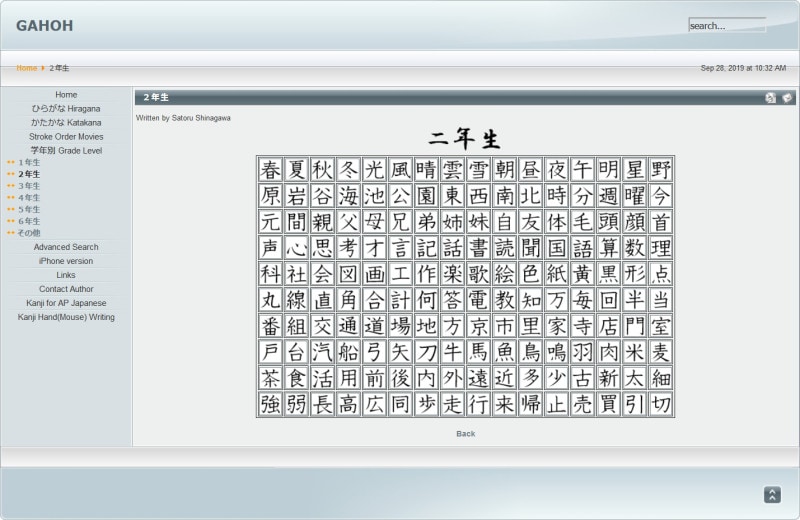The height and width of the screenshot is (520, 800).
Task: Click kanji 首 tile
Action: point(661,222)
